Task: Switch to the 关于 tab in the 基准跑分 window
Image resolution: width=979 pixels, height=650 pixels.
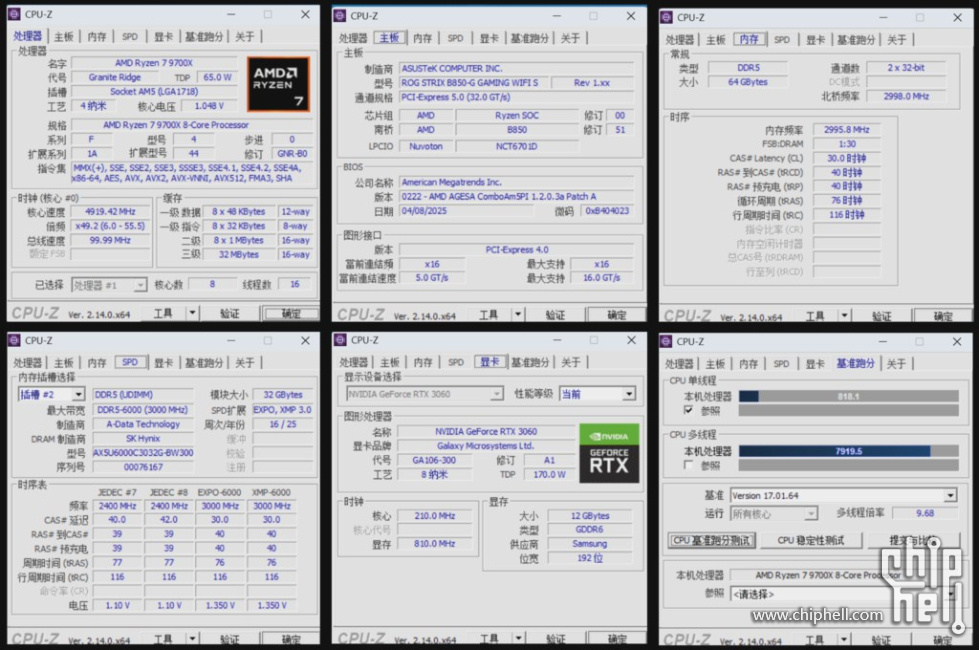Action: coord(896,363)
